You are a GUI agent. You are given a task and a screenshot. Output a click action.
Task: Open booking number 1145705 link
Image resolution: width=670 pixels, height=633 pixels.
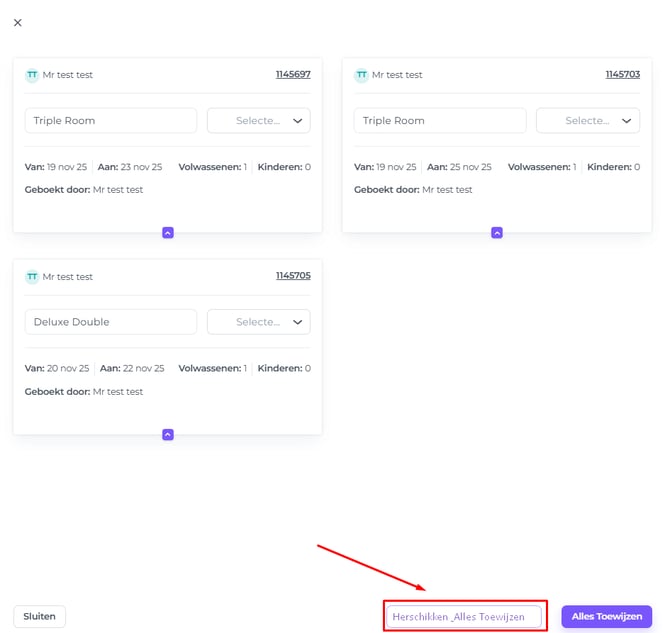(x=293, y=276)
